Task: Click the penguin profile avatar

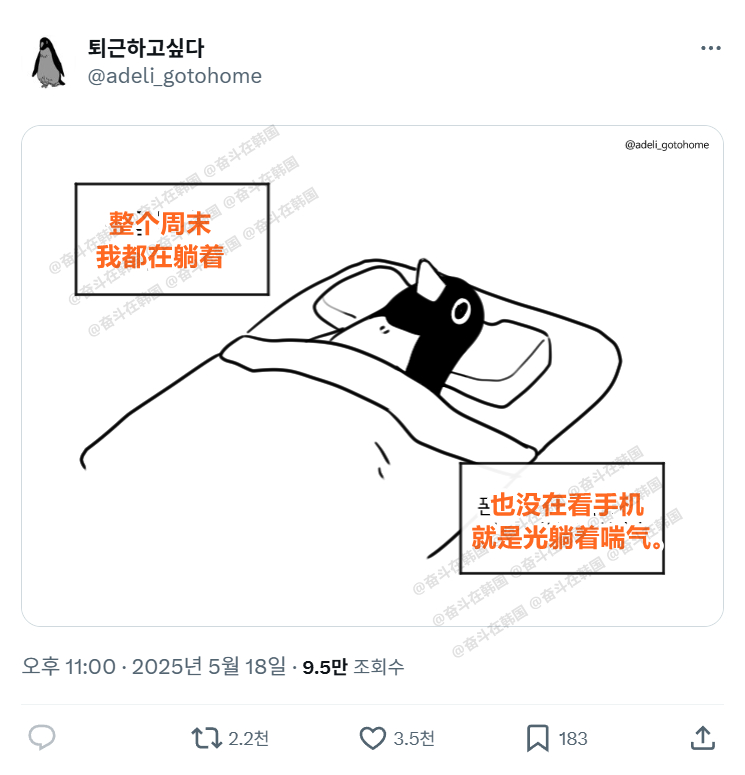Action: pos(48,62)
